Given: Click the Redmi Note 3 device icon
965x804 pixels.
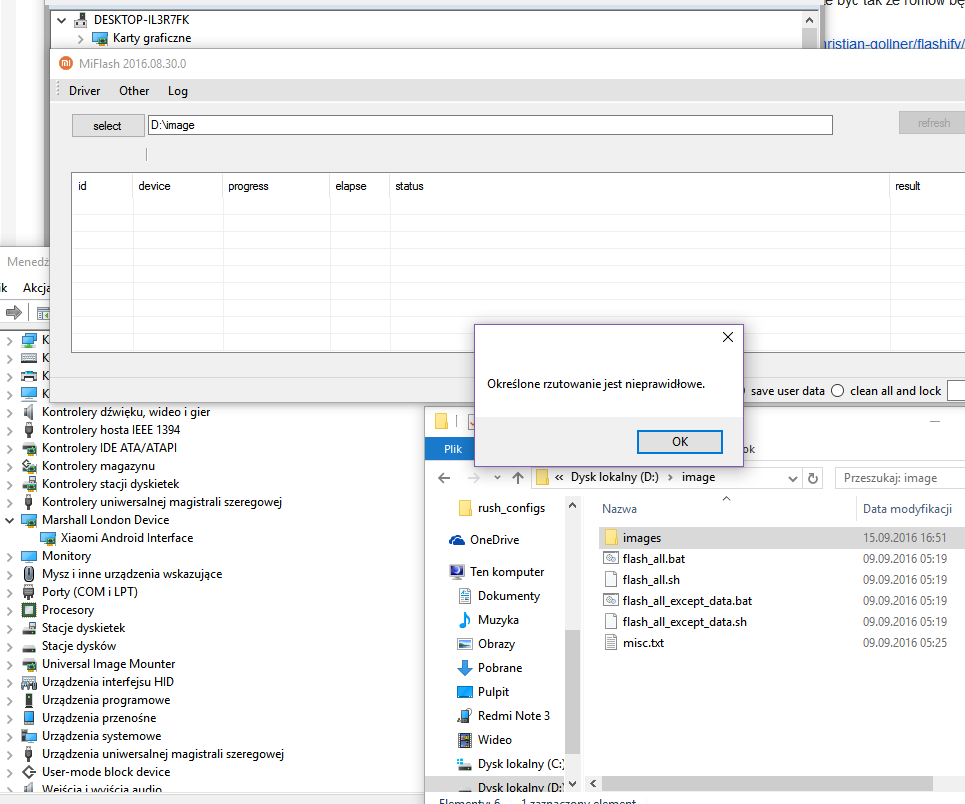Looking at the screenshot, I should coord(464,716).
